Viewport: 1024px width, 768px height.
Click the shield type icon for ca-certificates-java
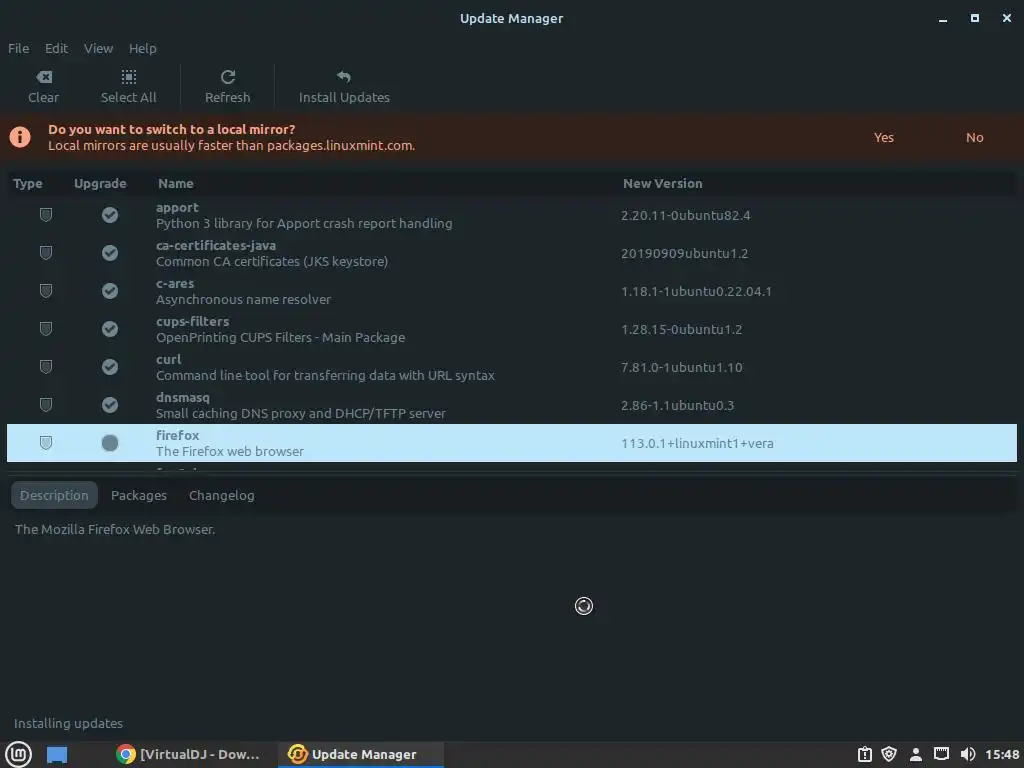[46, 253]
